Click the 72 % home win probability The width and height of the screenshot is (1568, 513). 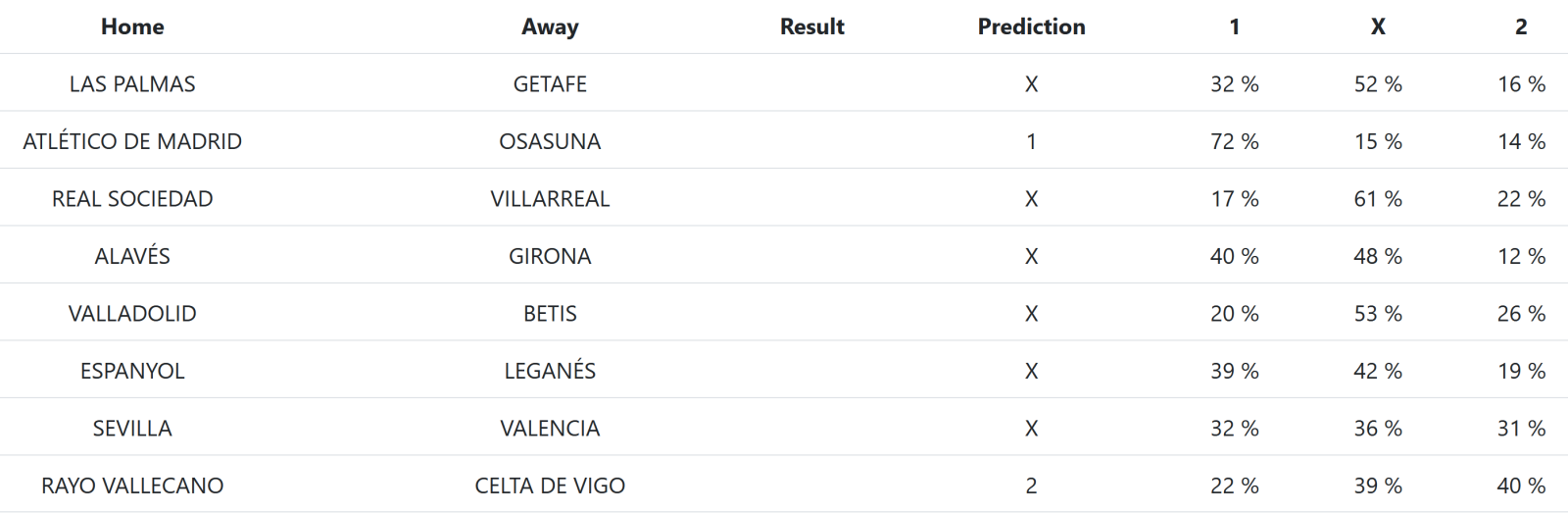(1234, 141)
